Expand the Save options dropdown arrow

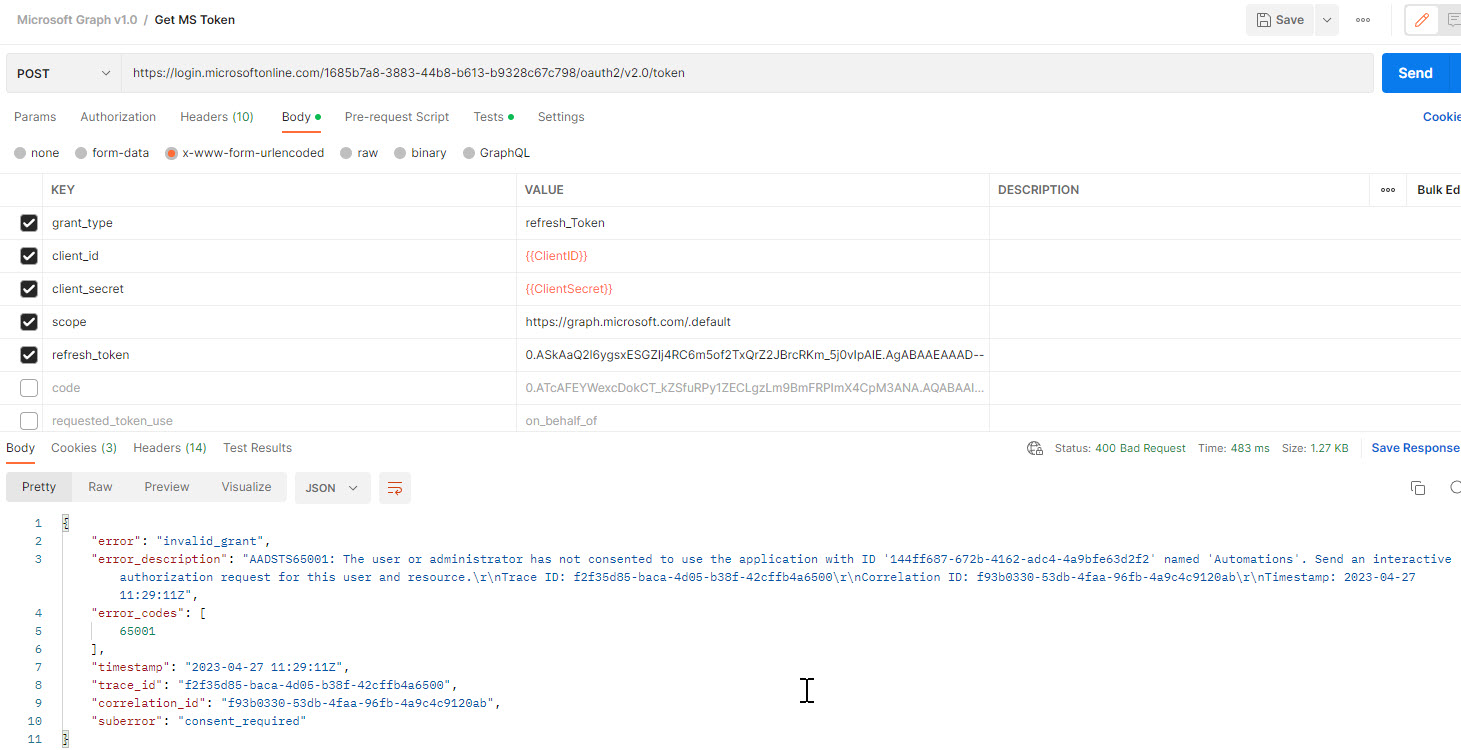1326,20
